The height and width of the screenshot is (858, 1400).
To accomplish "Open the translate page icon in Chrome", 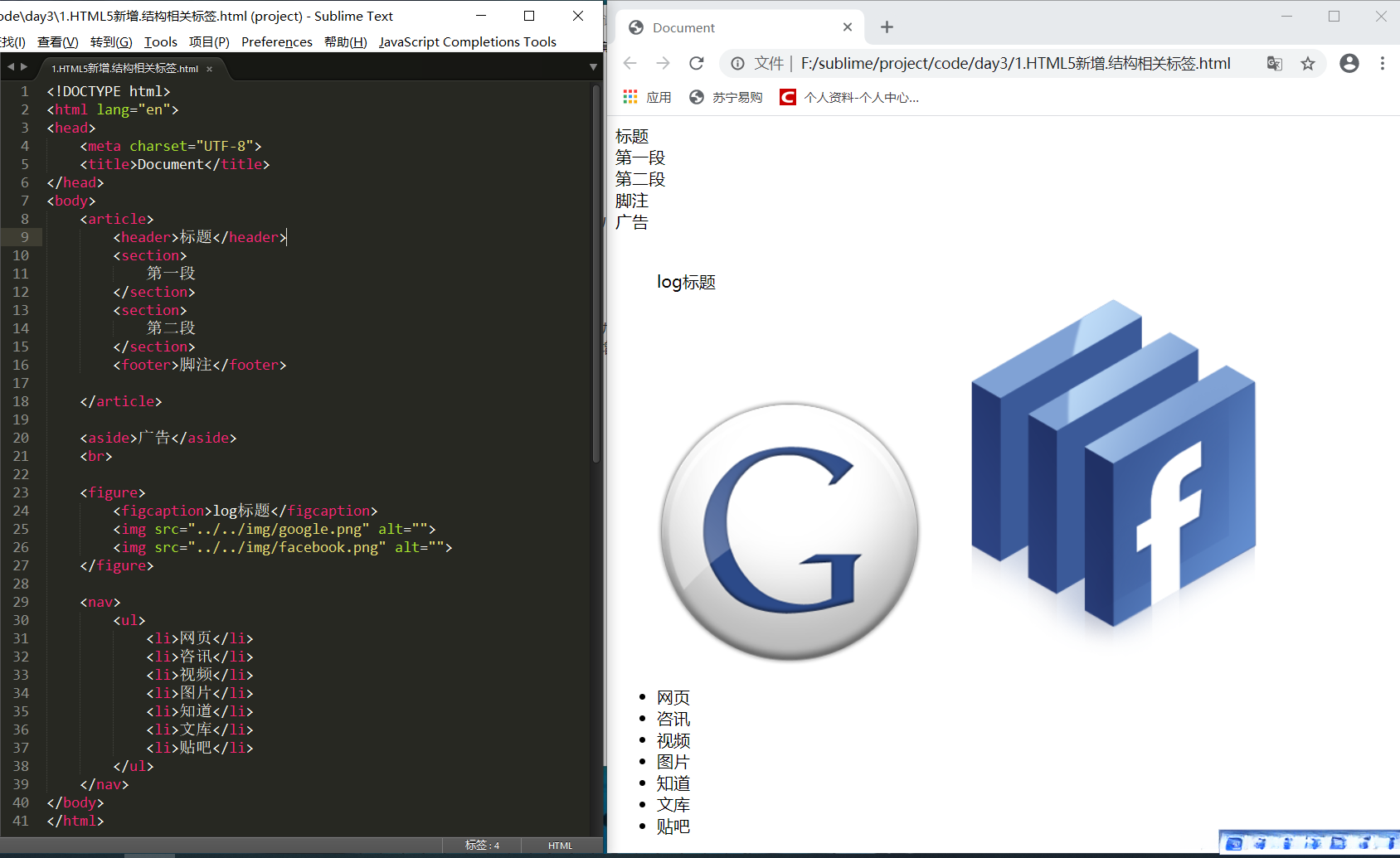I will (x=1275, y=64).
